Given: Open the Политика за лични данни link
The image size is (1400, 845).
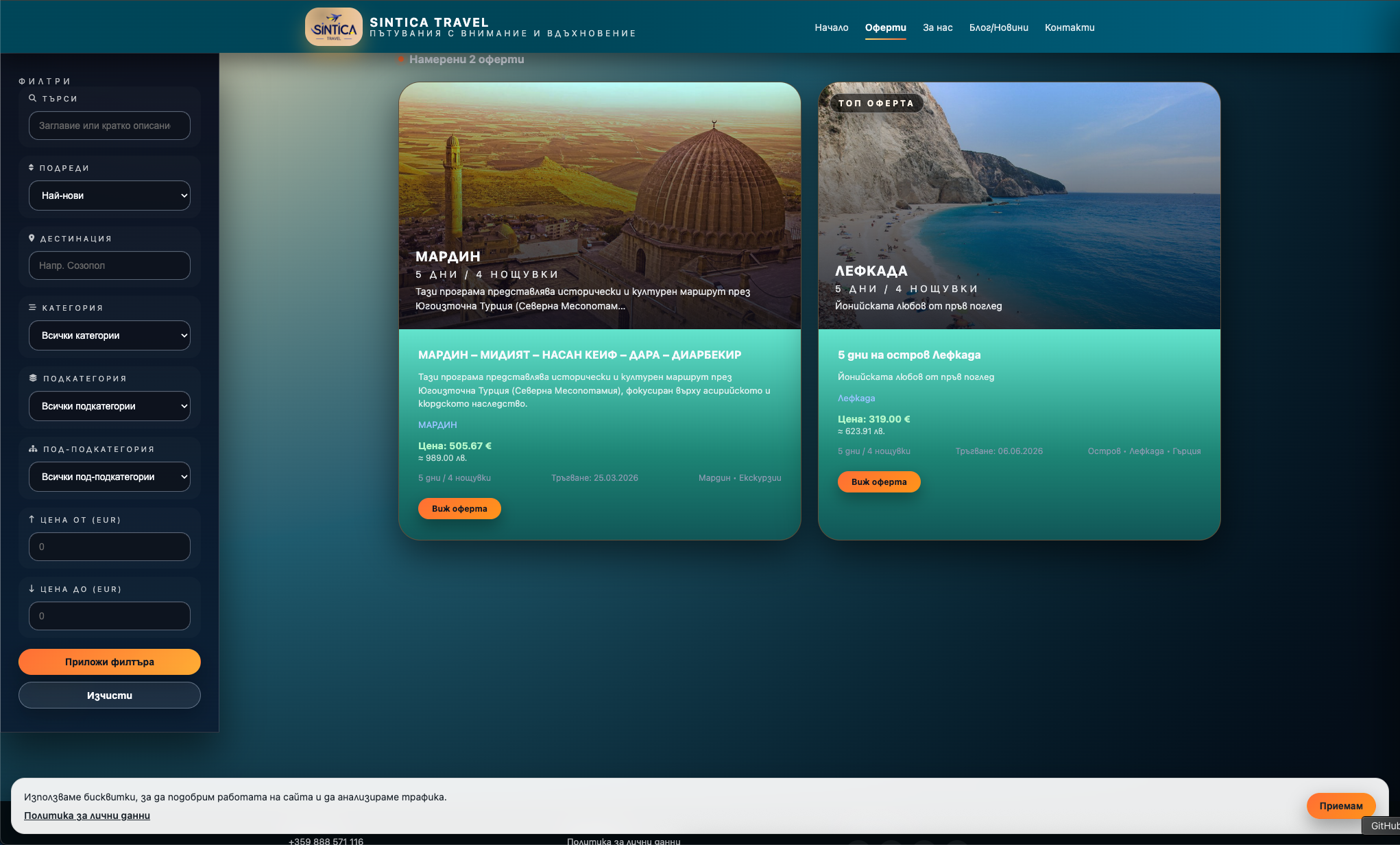Looking at the screenshot, I should tap(88, 815).
